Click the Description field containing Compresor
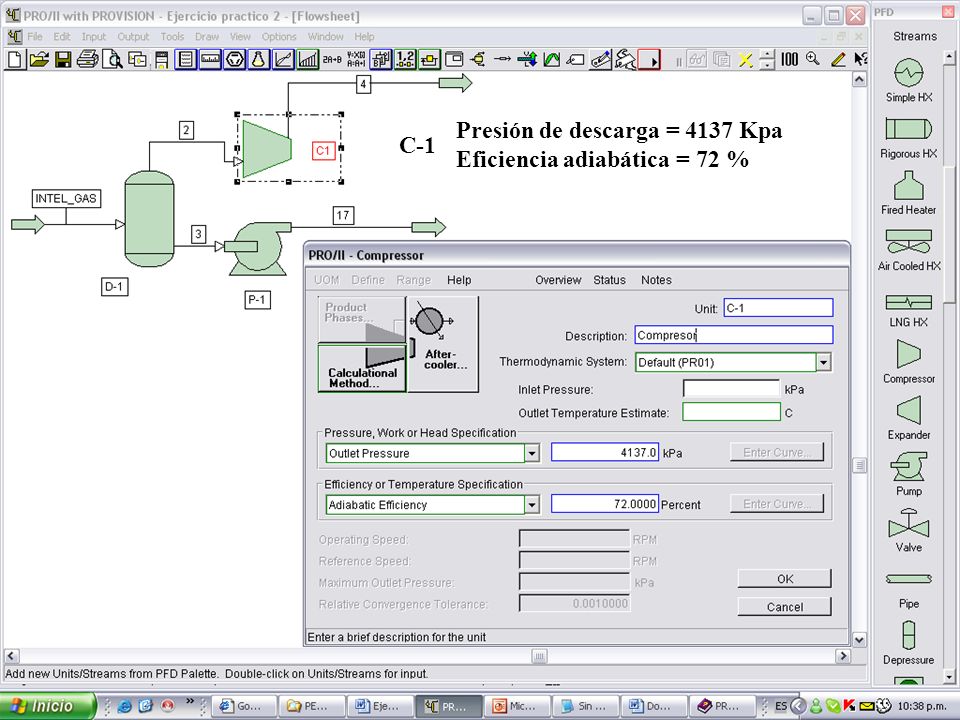Screen dimensions: 960x720 [733, 335]
